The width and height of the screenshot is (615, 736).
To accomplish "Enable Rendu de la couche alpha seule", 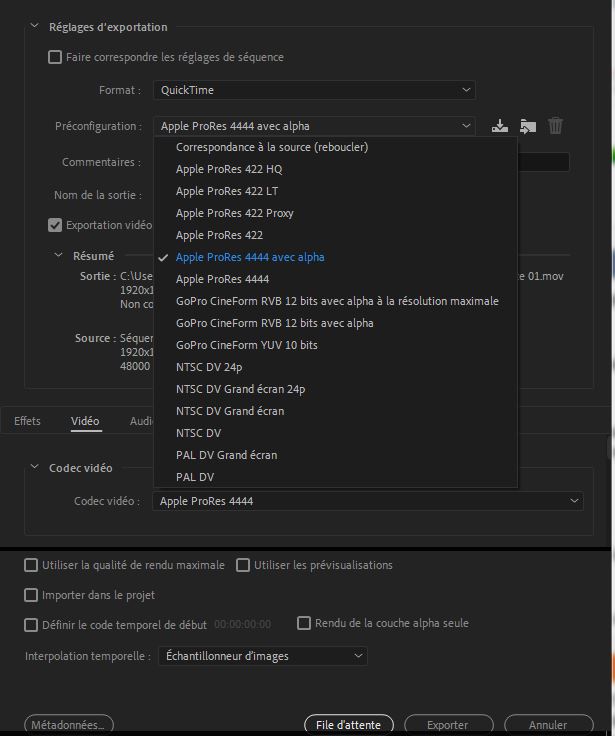I will (x=304, y=623).
